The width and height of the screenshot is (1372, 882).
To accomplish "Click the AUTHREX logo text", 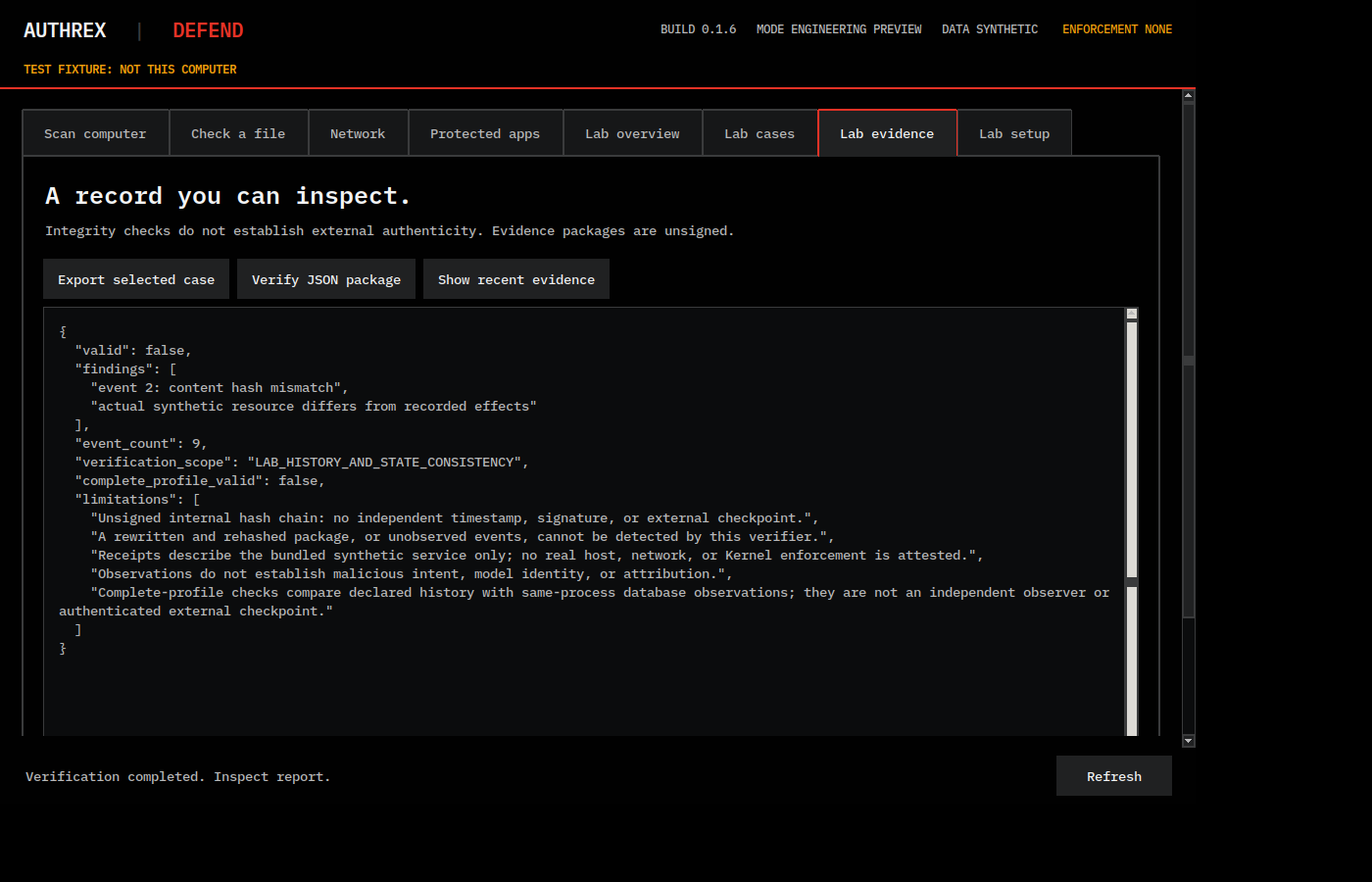I will tap(65, 30).
